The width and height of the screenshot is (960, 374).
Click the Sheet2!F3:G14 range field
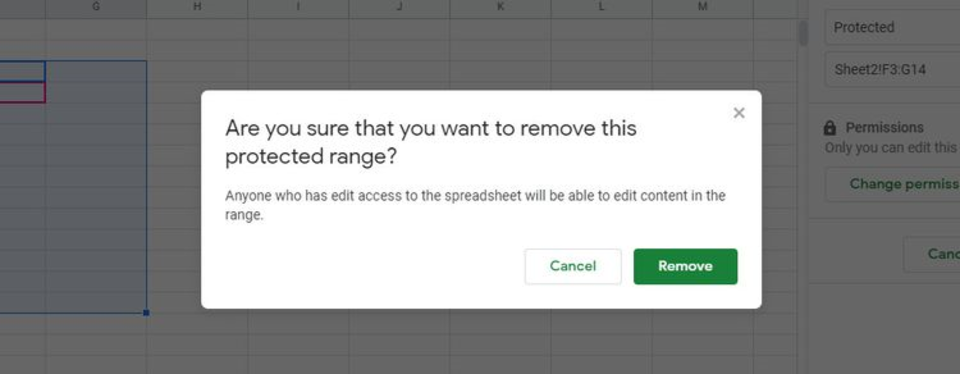point(894,69)
